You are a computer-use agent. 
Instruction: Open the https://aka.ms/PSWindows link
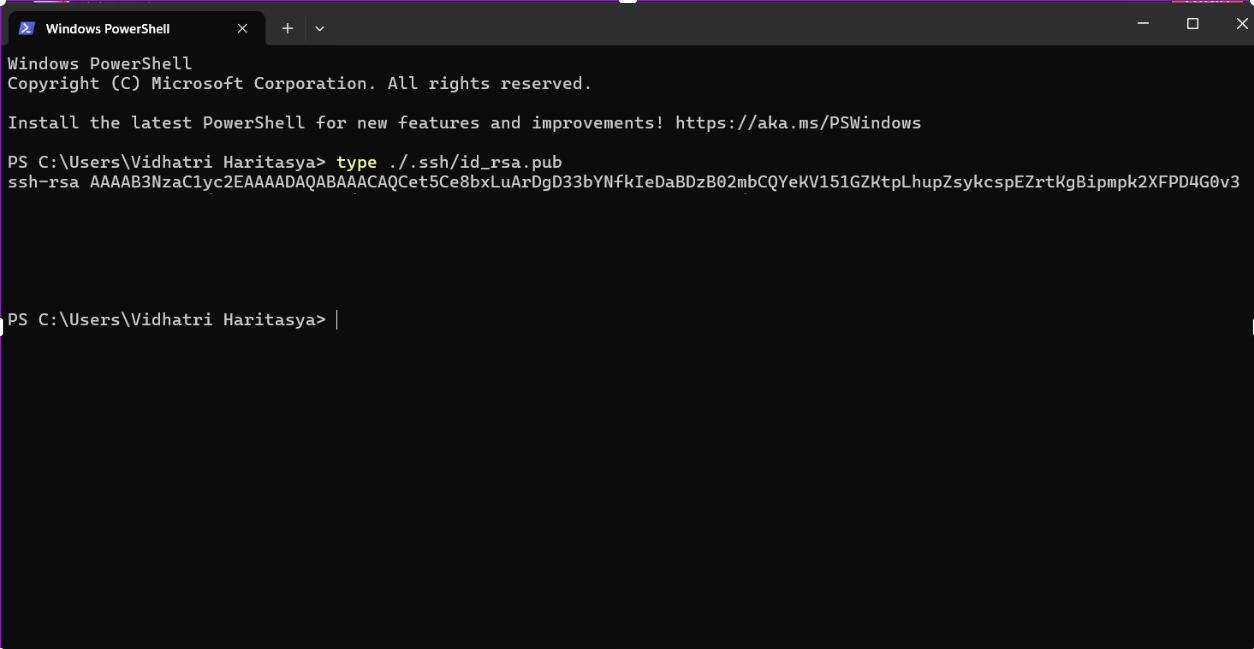(x=797, y=123)
